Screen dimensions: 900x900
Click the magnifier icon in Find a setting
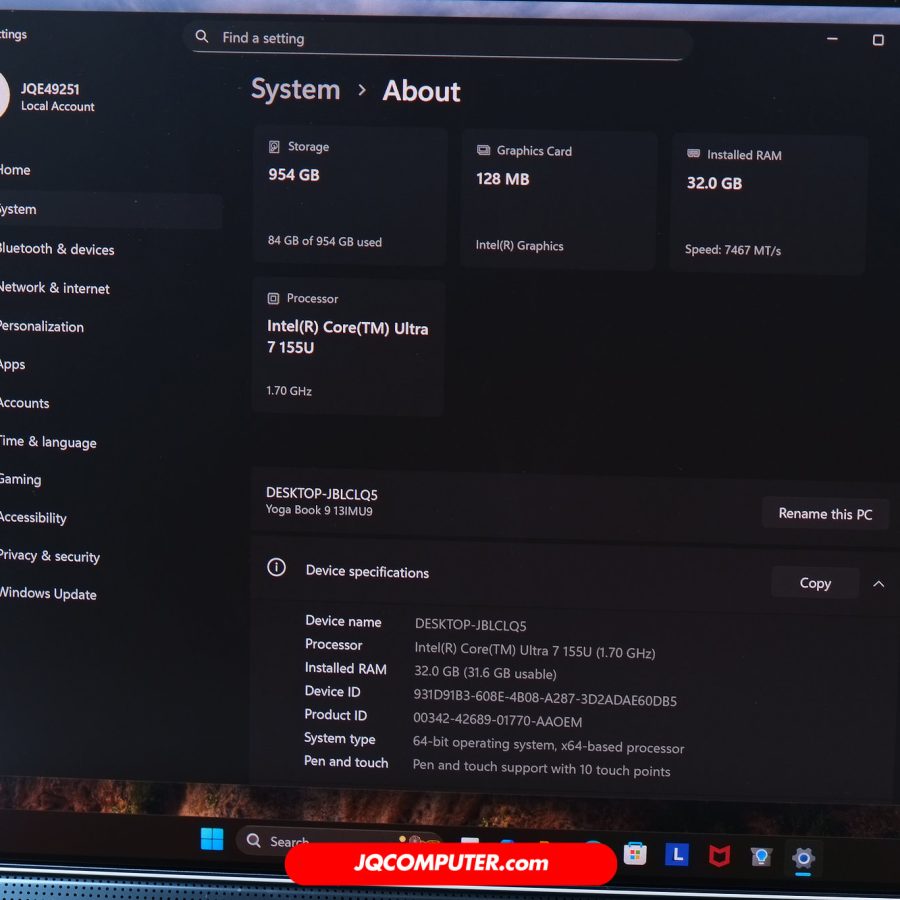coord(201,36)
